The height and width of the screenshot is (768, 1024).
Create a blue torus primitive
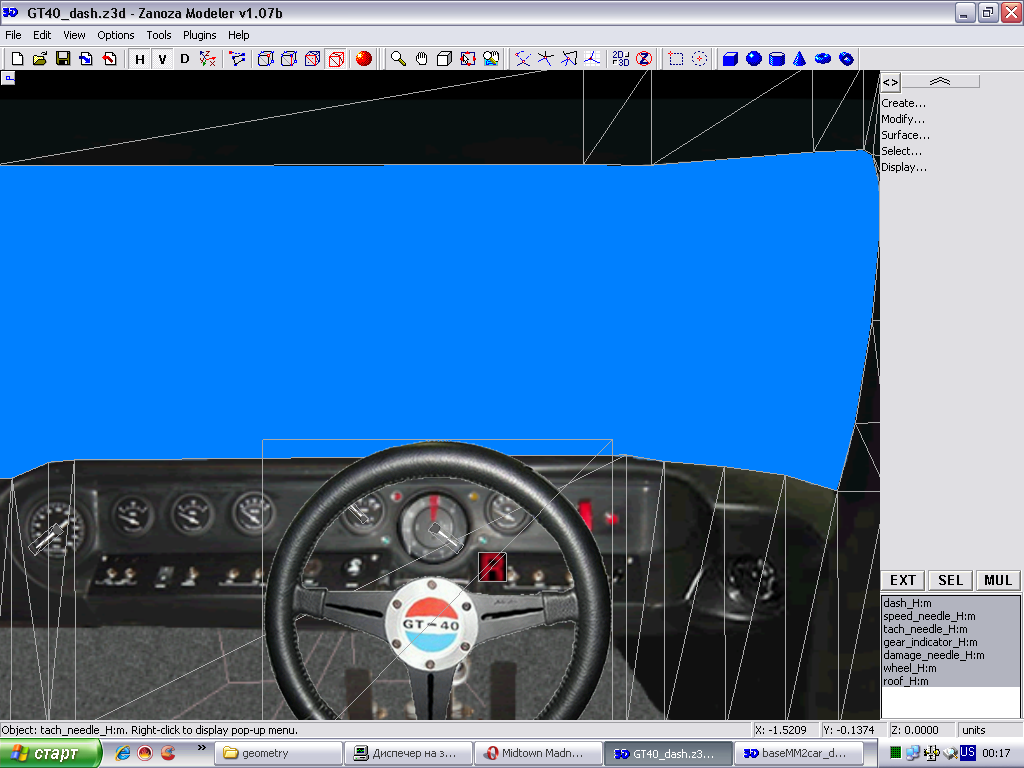(x=822, y=59)
